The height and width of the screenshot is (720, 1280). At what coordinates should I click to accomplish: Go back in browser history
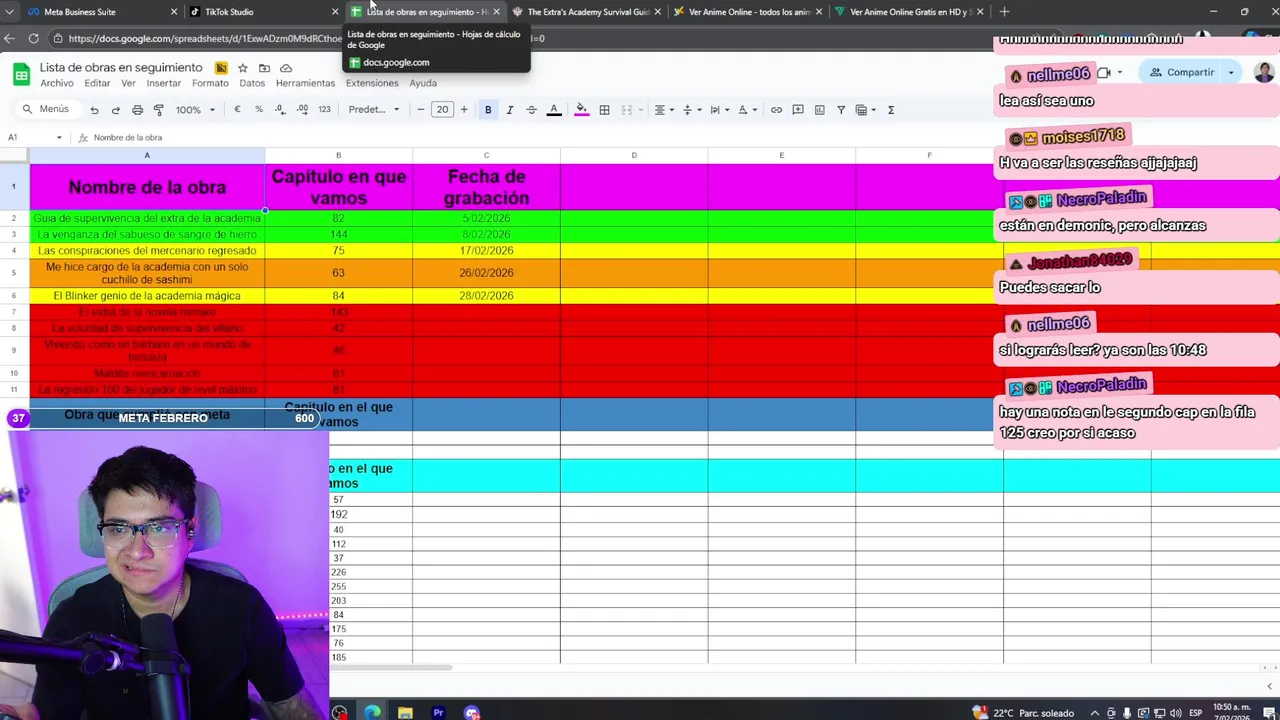[x=9, y=38]
